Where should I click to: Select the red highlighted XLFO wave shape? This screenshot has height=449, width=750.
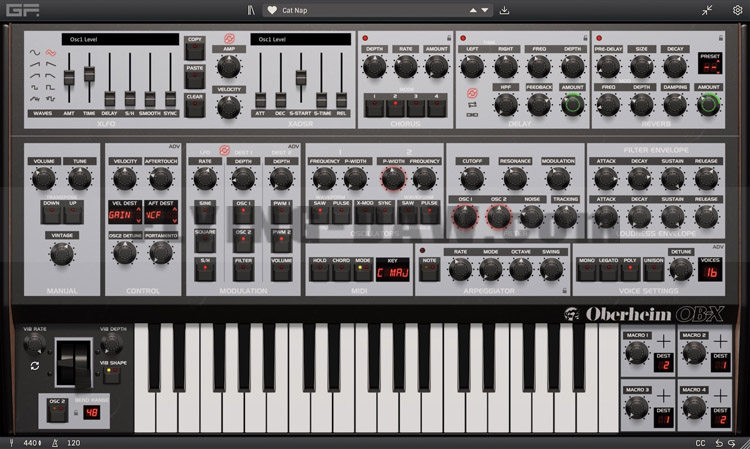(51, 52)
